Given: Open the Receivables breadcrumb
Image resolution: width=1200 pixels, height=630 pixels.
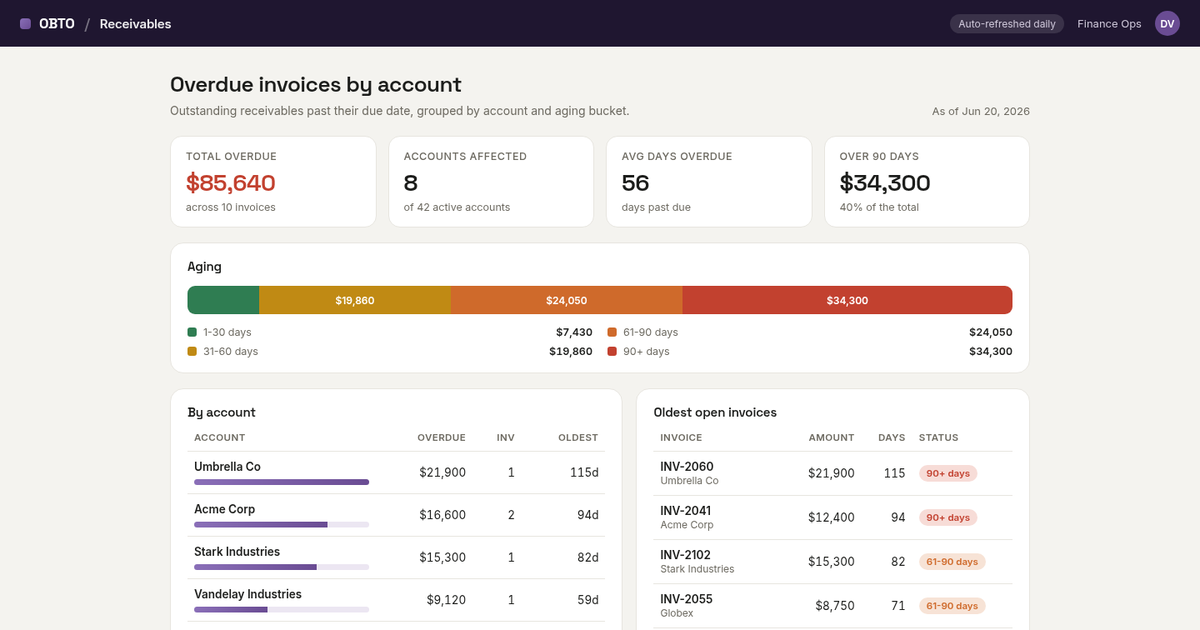Looking at the screenshot, I should pyautogui.click(x=135, y=24).
